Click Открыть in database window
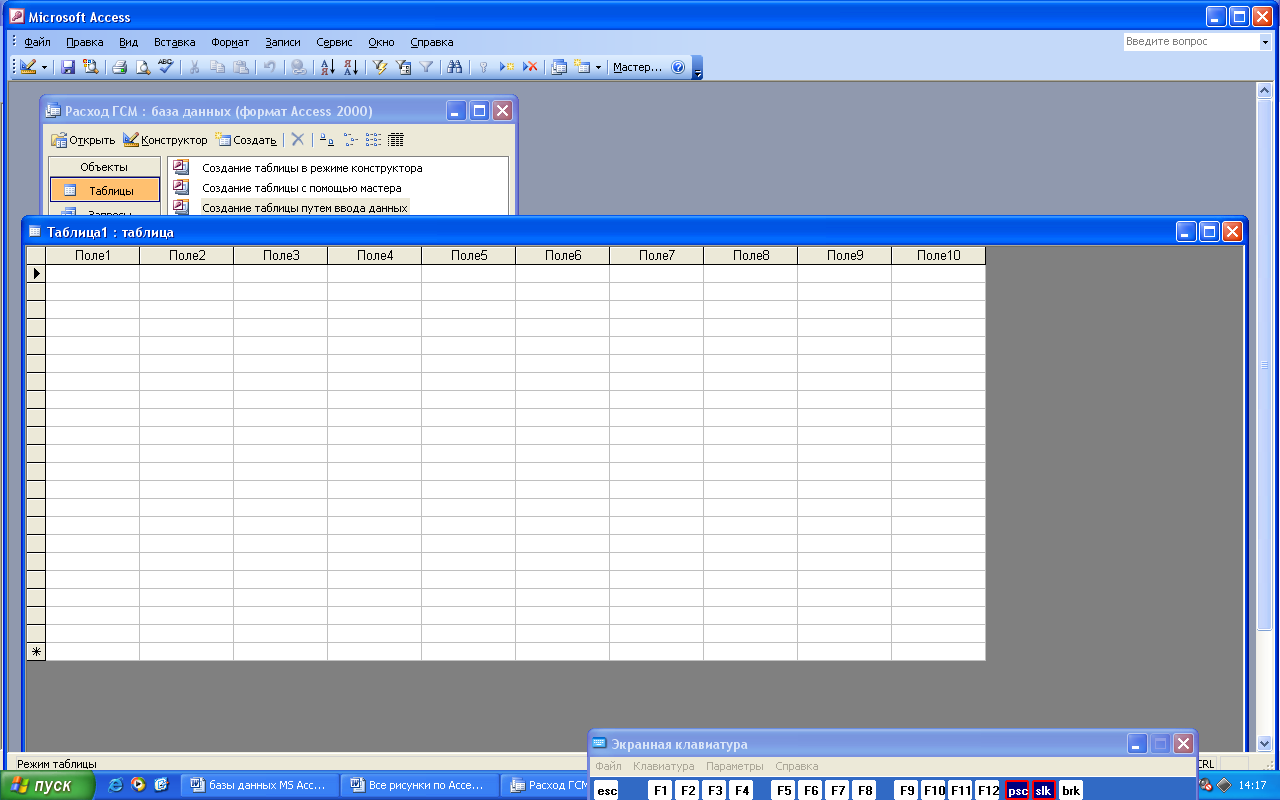The image size is (1280, 800). click(83, 140)
